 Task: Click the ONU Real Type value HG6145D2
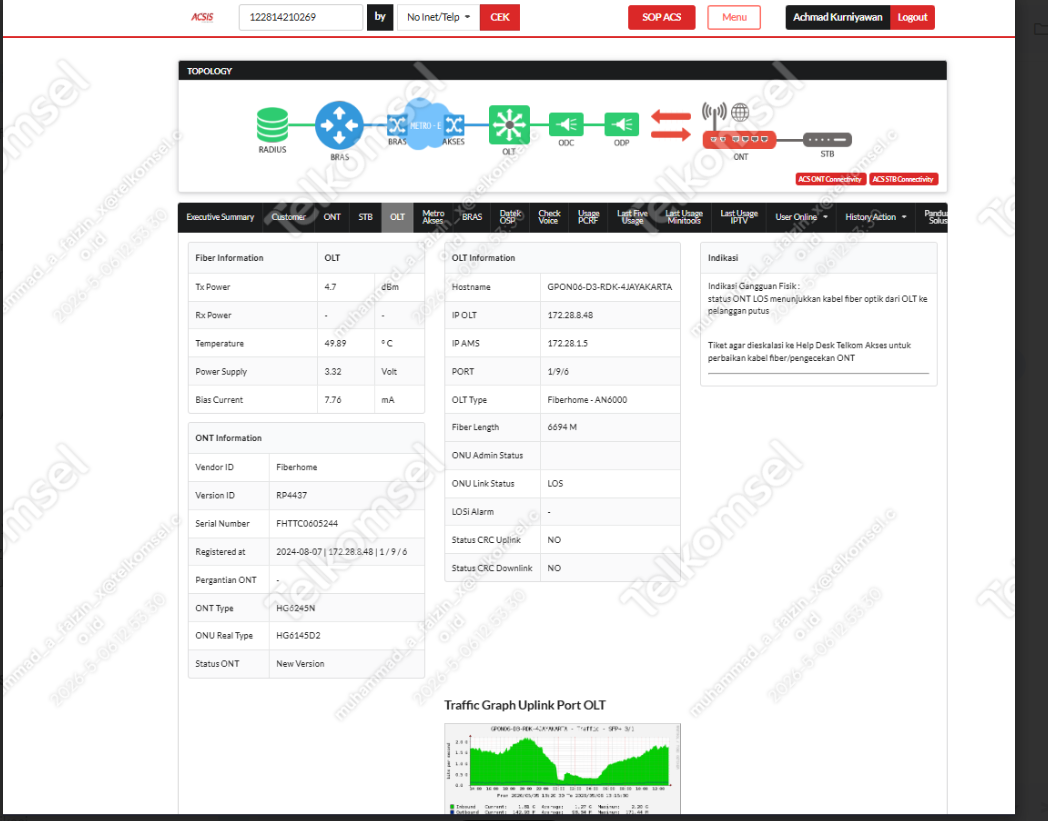[298, 636]
